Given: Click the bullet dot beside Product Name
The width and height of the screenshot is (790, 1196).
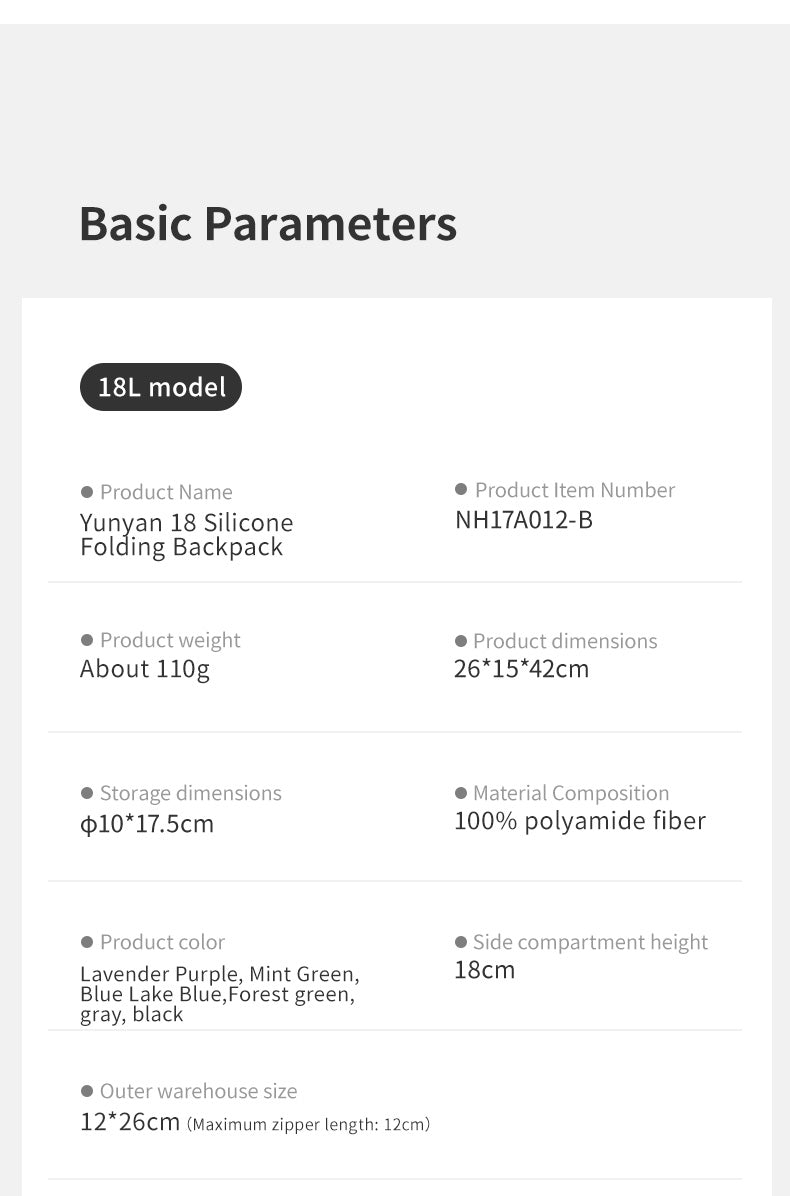Looking at the screenshot, I should 87,492.
